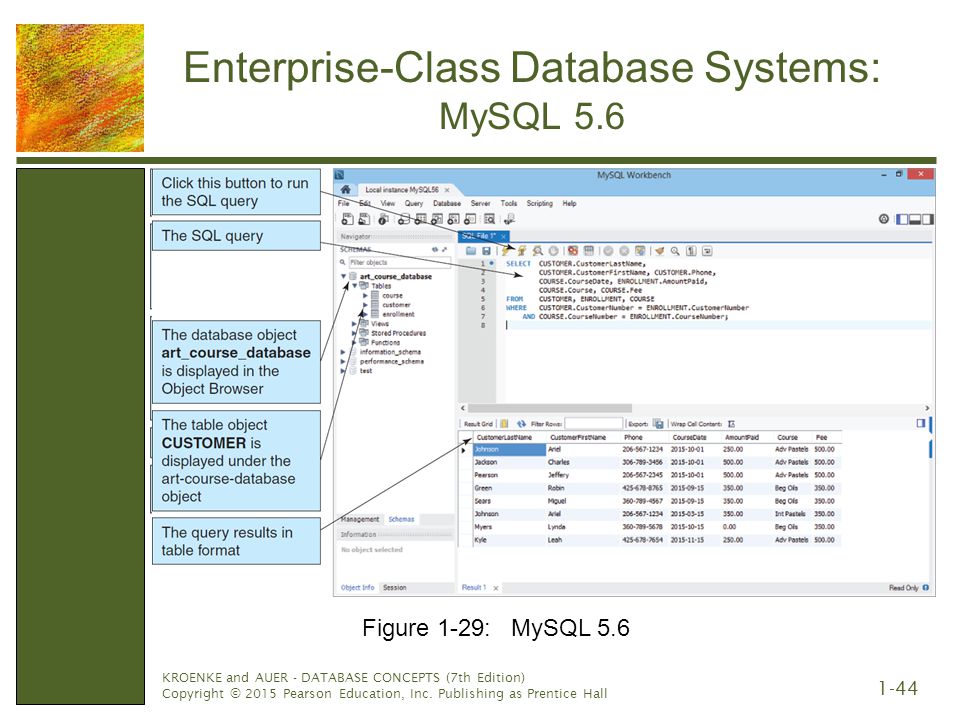Refresh the result grid arrows icon

tap(521, 424)
